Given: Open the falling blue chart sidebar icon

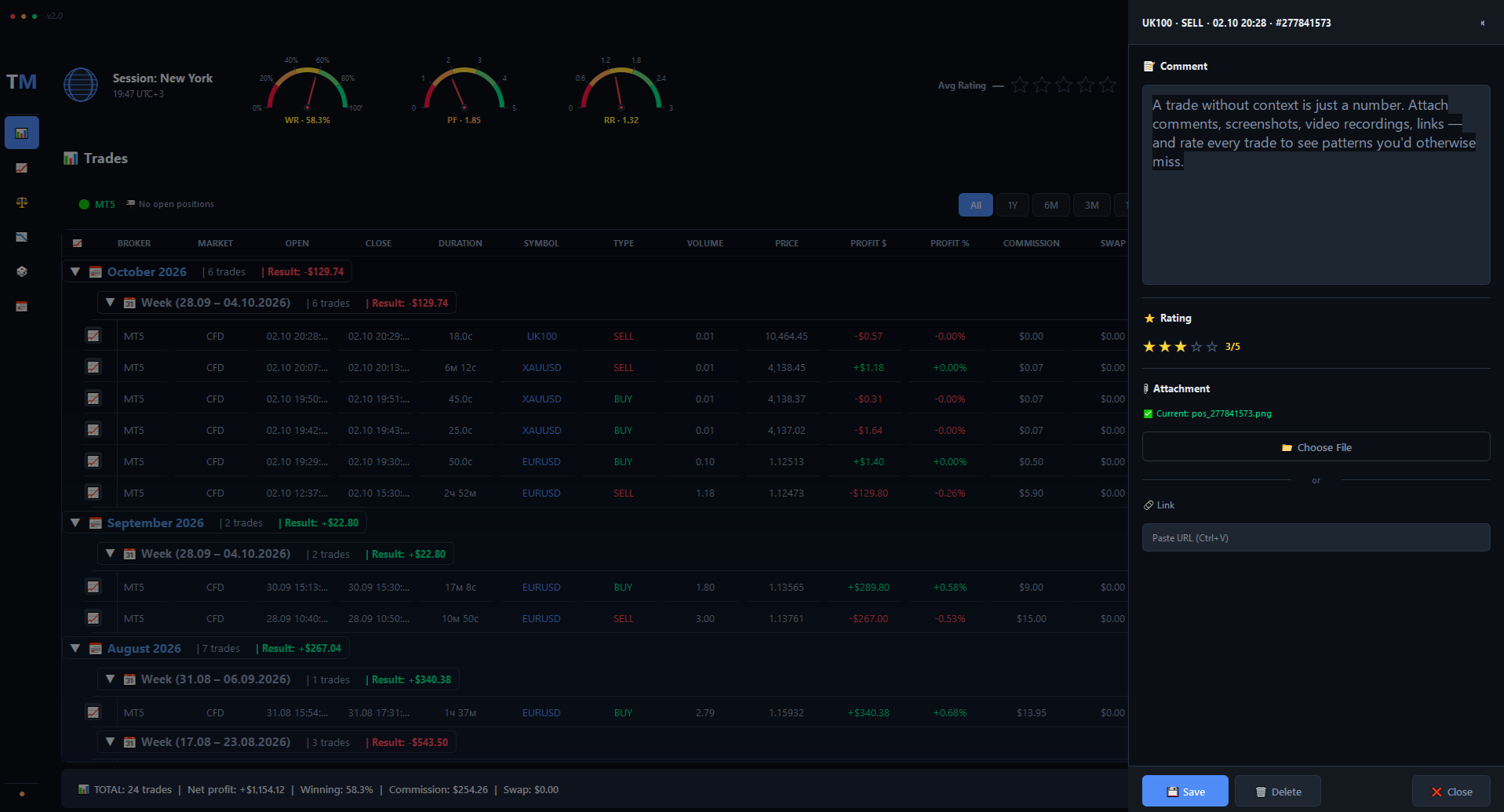Looking at the screenshot, I should [x=22, y=237].
